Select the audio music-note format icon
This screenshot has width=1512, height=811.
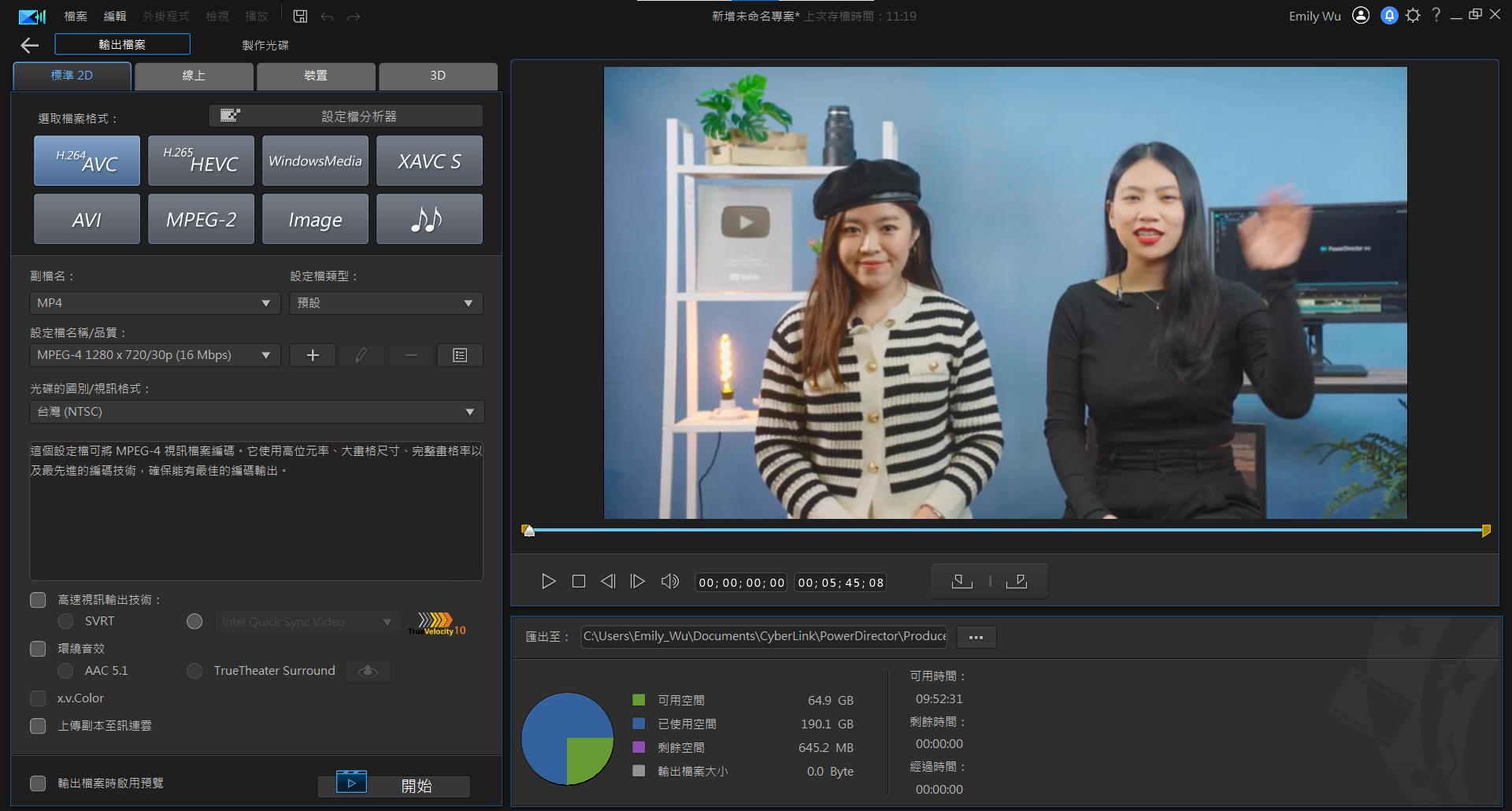coord(429,220)
